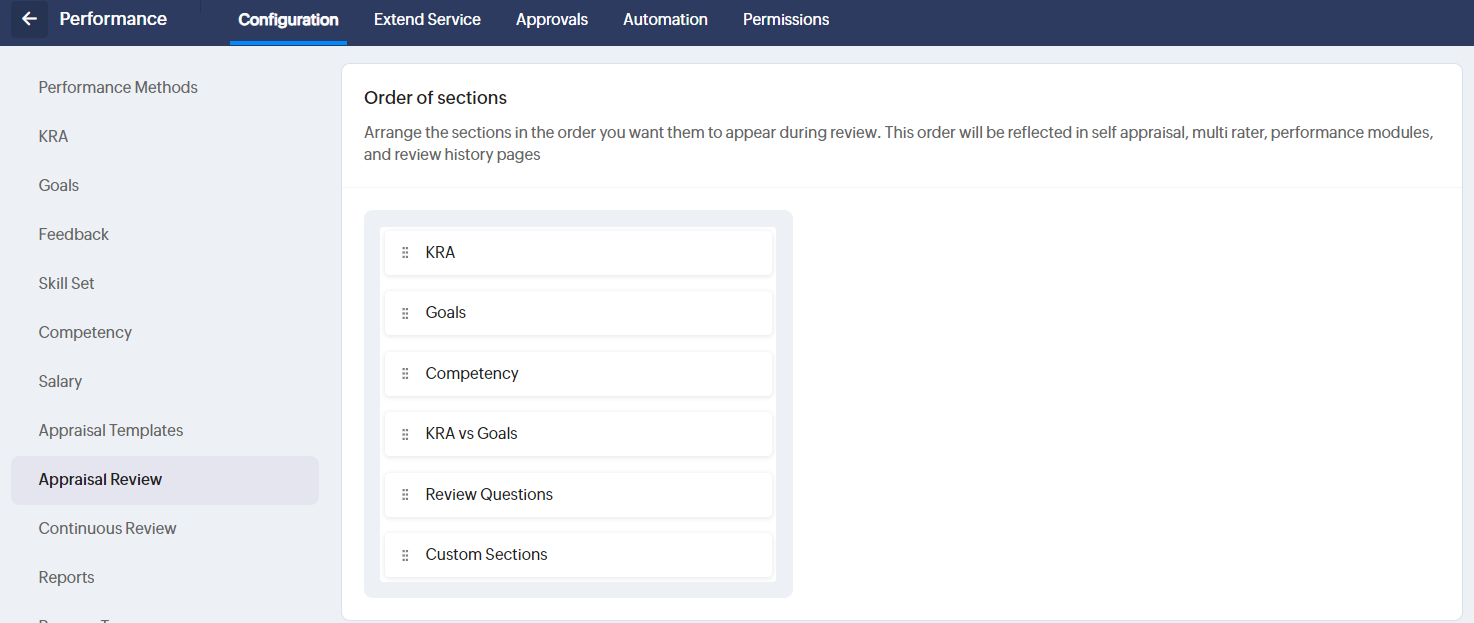This screenshot has height=623, width=1474.
Task: Switch to the Approvals tab
Action: pos(552,20)
